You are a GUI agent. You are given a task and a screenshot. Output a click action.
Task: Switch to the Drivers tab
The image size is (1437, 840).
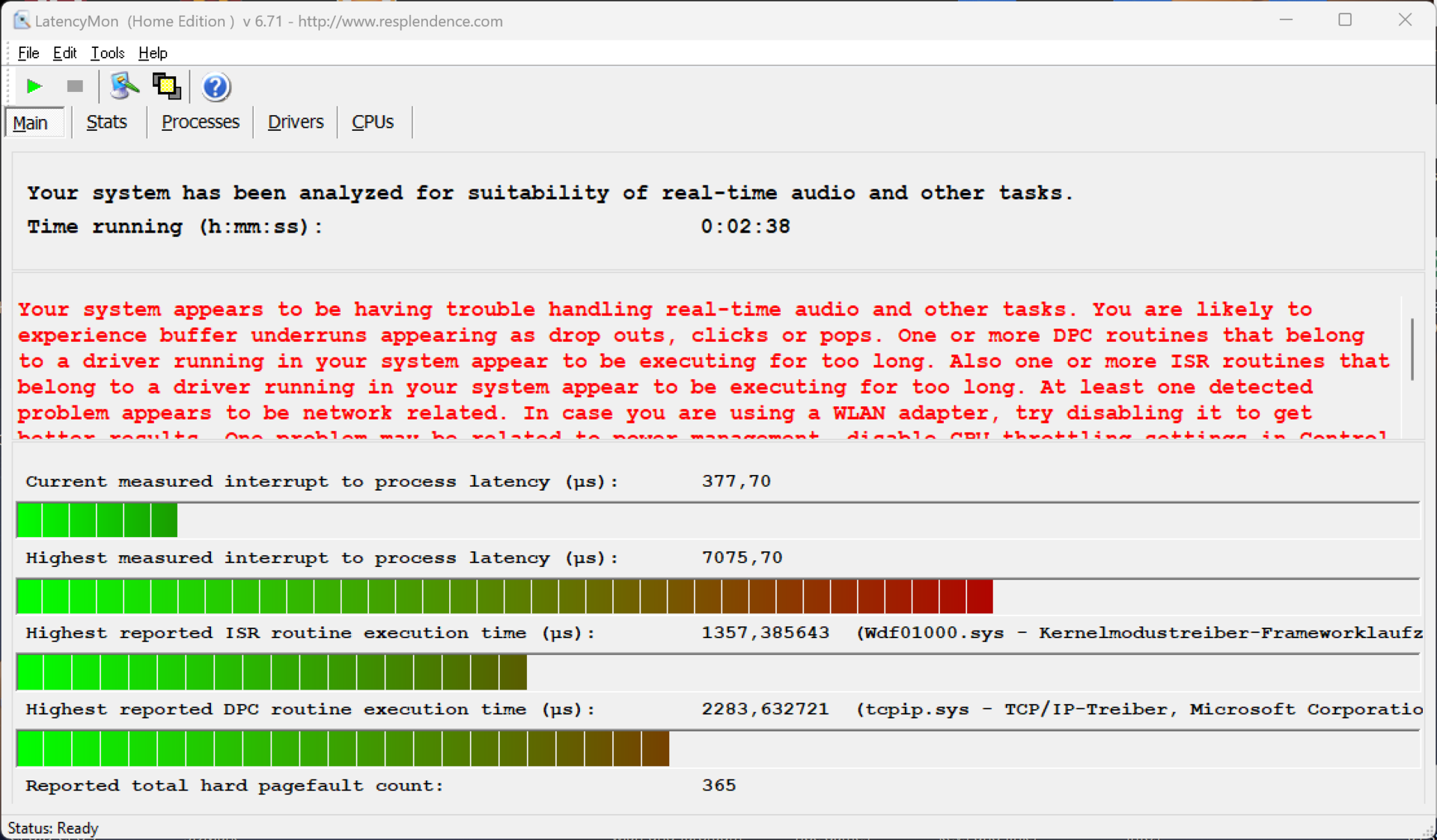click(295, 122)
